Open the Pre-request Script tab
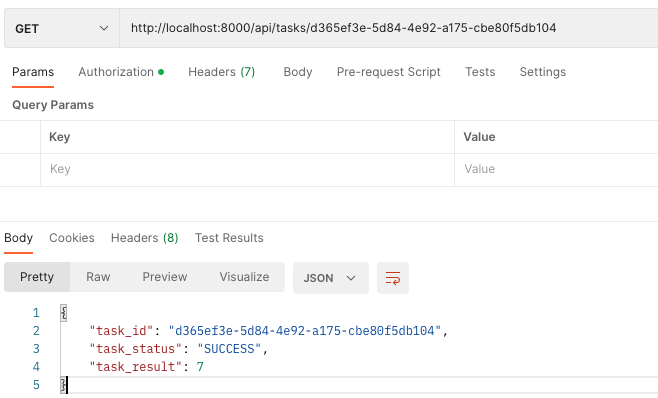 [389, 72]
